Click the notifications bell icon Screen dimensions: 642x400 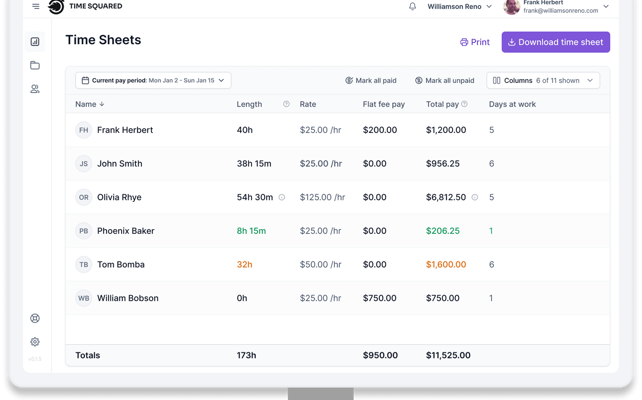tap(412, 6)
